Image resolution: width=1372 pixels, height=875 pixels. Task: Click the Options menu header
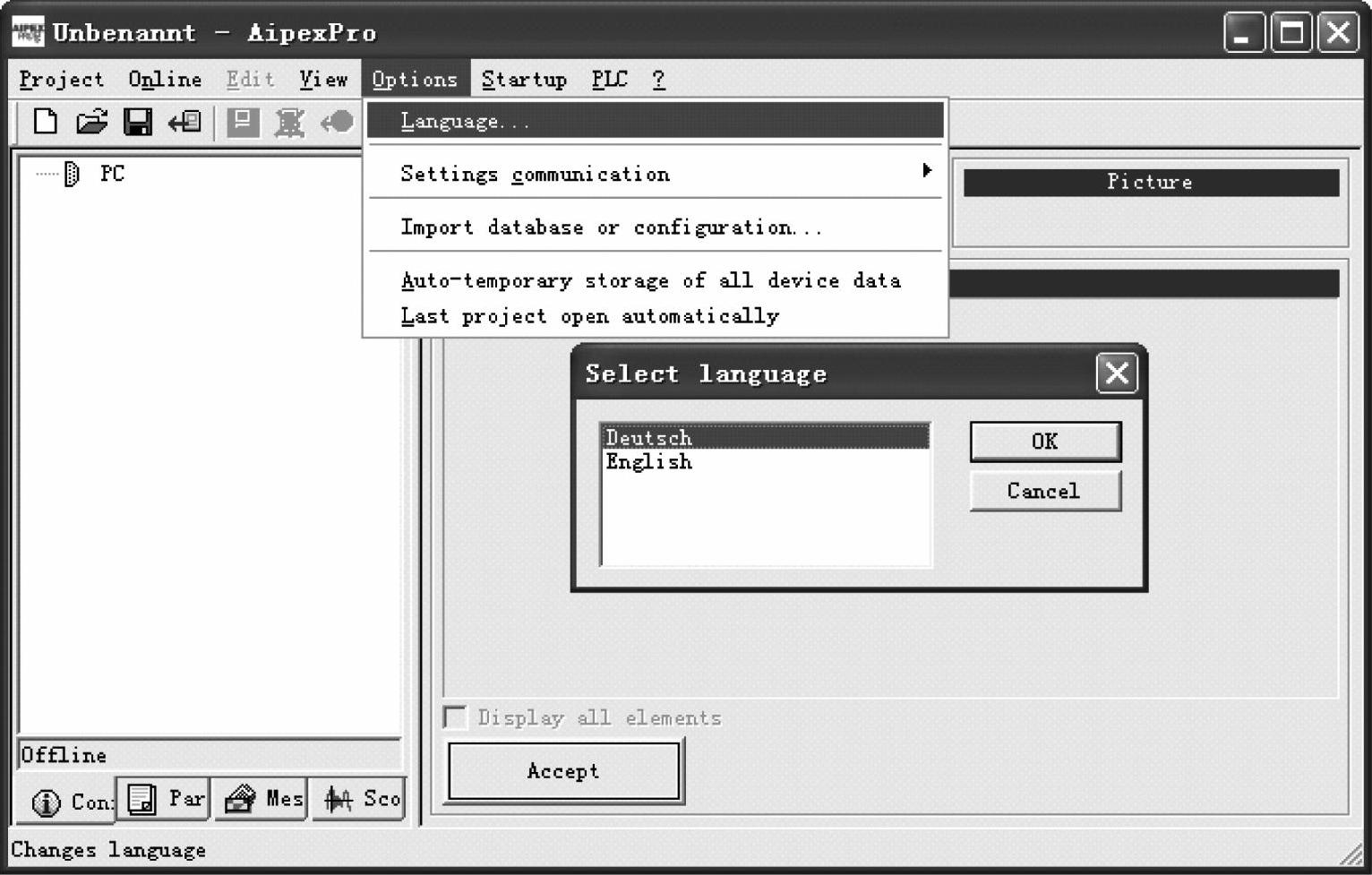pos(415,80)
